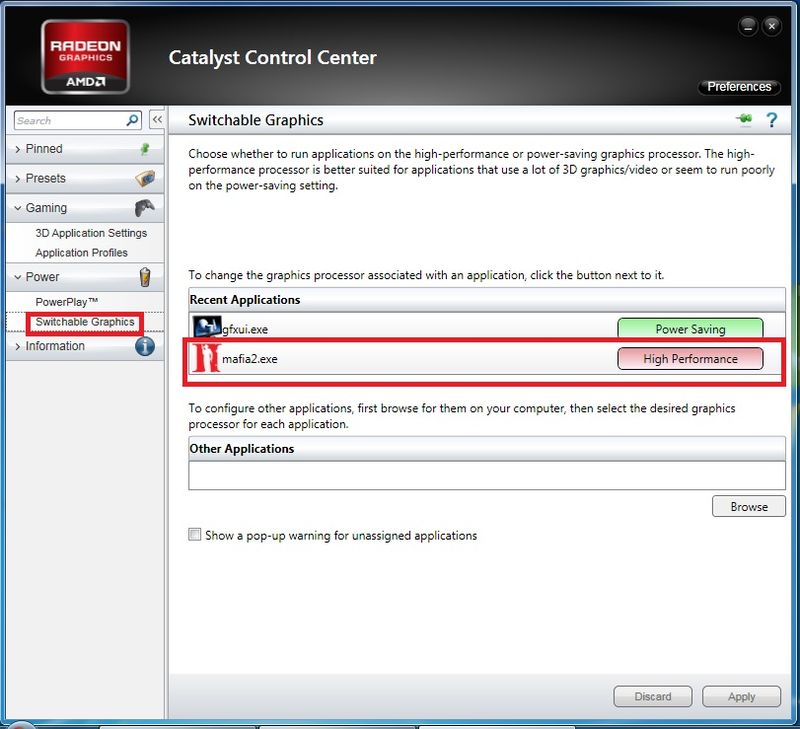Viewport: 800px width, 729px height.
Task: Click the search magnifier icon
Action: tap(132, 120)
